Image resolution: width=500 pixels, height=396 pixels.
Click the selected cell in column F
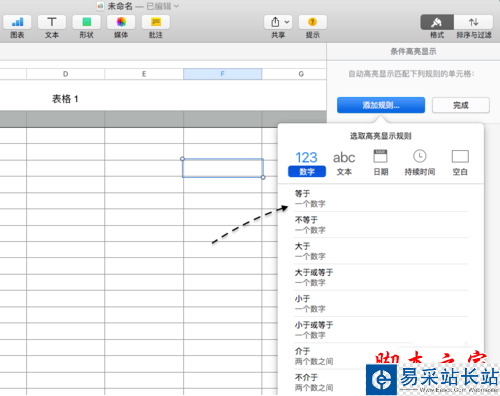pyautogui.click(x=223, y=168)
